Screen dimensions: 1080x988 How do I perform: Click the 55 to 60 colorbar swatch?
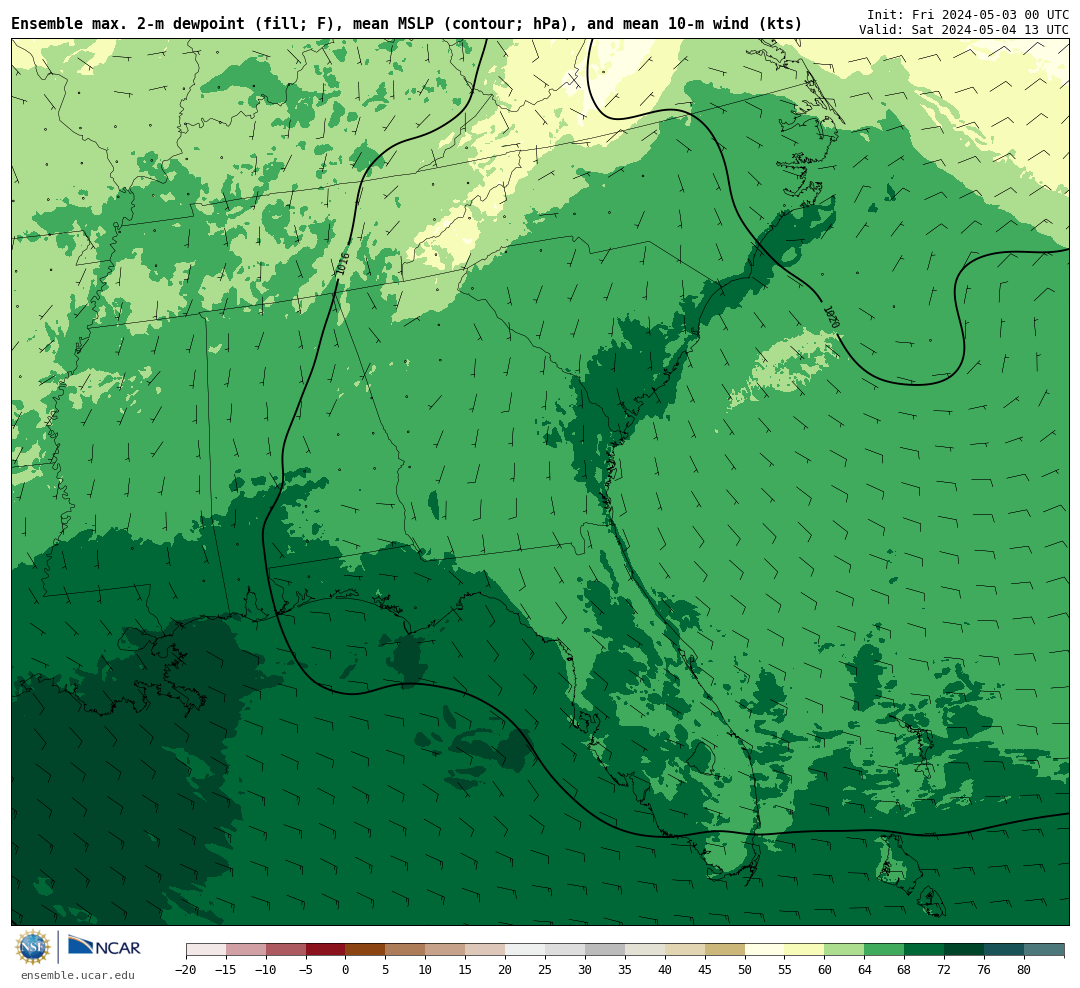coord(804,950)
